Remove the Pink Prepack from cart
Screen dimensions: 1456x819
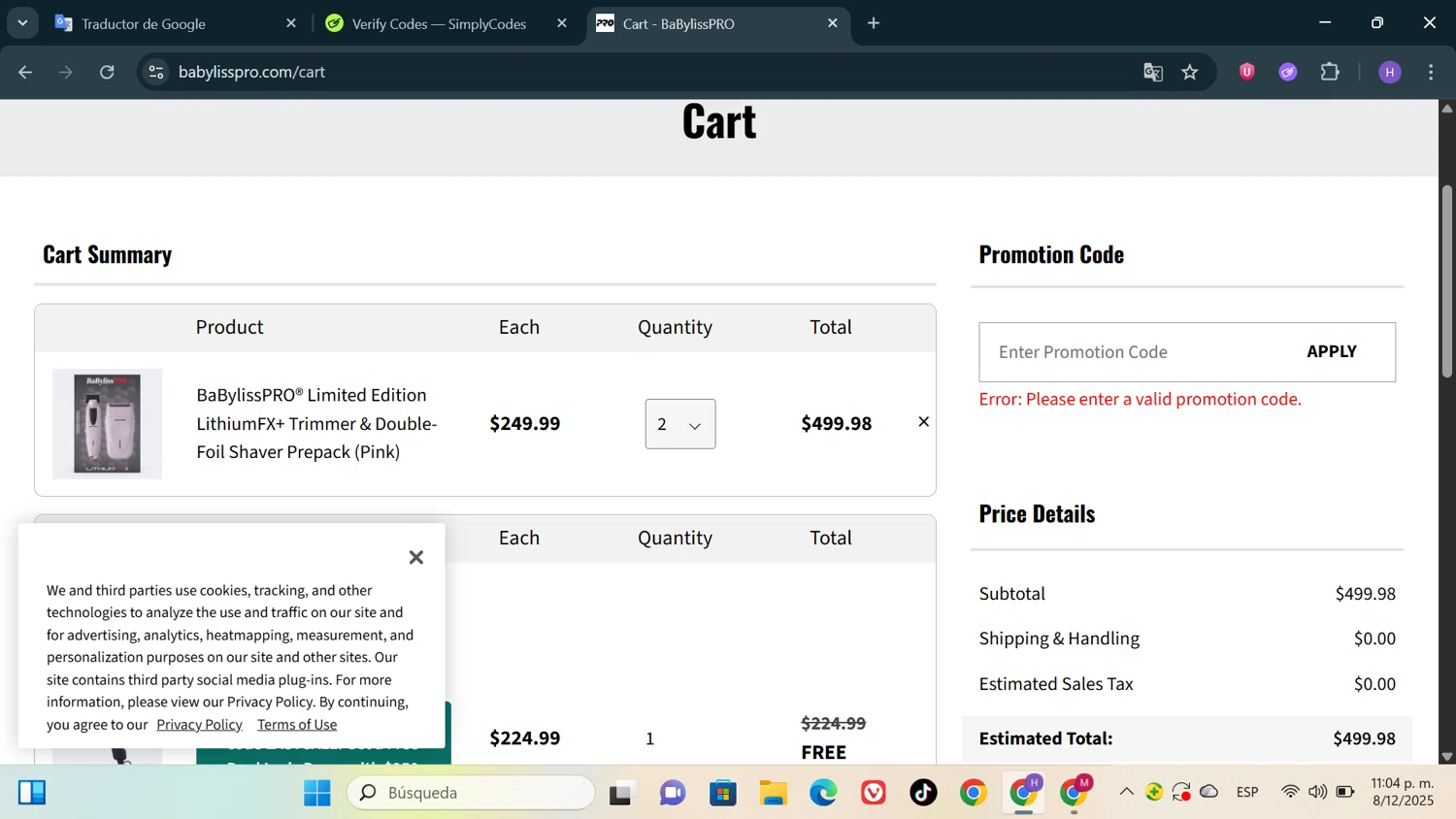[924, 421]
